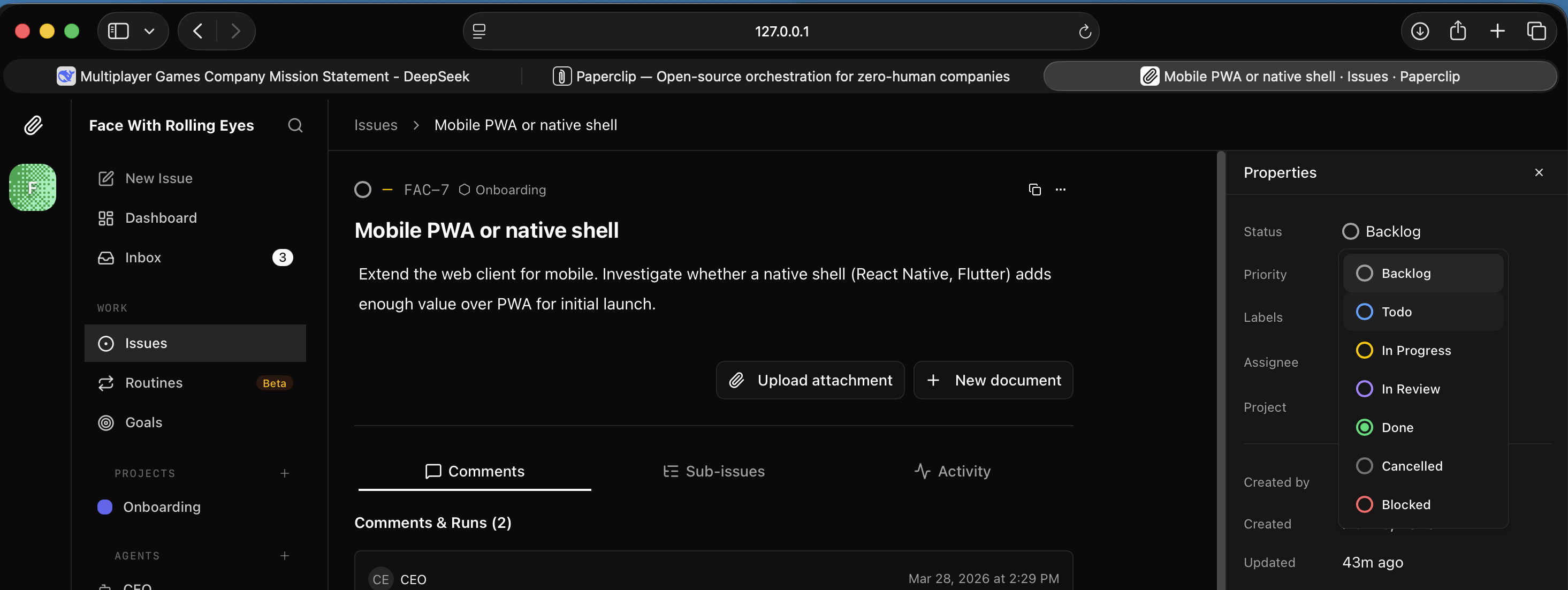This screenshot has height=590, width=1568.
Task: Navigate back to Issues via the breadcrumb
Action: tap(375, 124)
